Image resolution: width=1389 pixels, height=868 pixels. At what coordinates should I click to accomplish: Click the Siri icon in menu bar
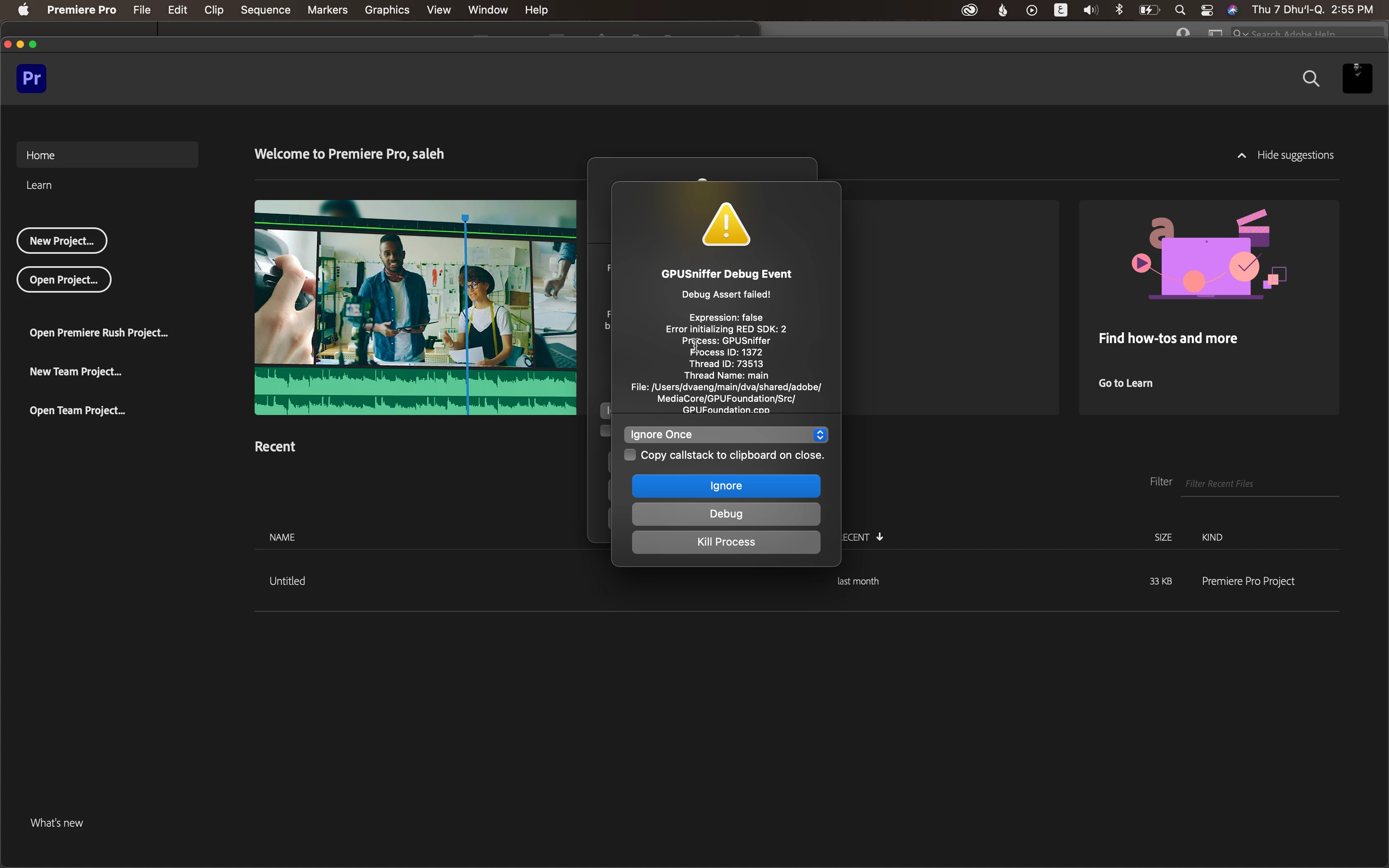(1233, 10)
